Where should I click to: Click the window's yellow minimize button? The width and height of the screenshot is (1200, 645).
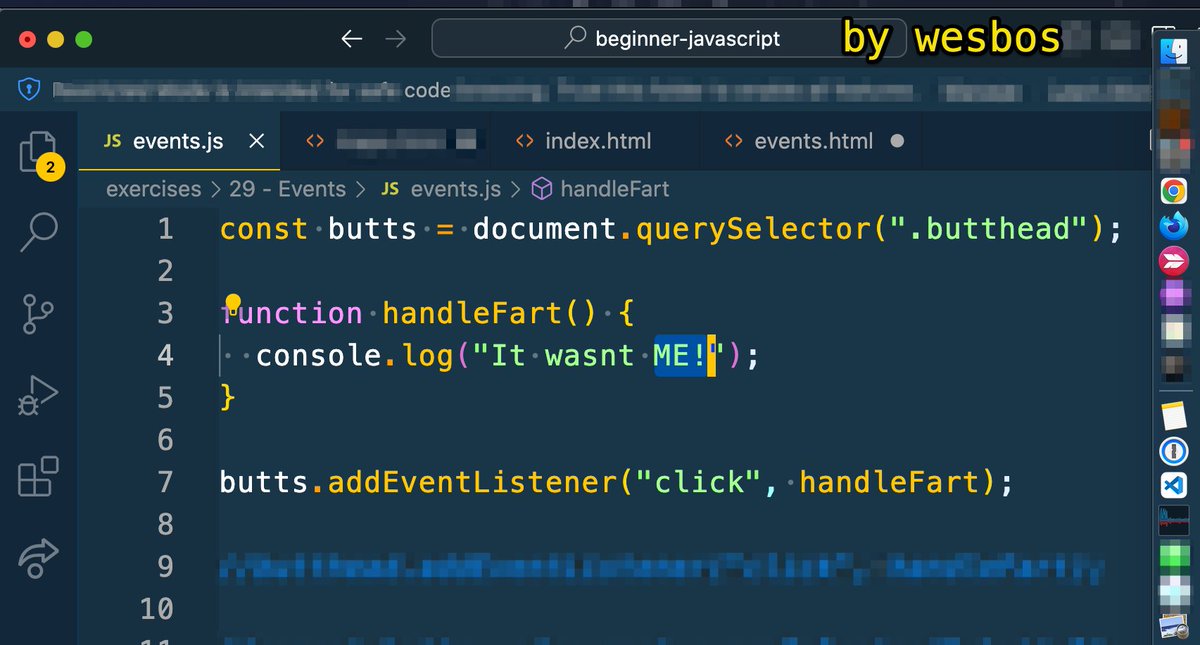click(56, 40)
